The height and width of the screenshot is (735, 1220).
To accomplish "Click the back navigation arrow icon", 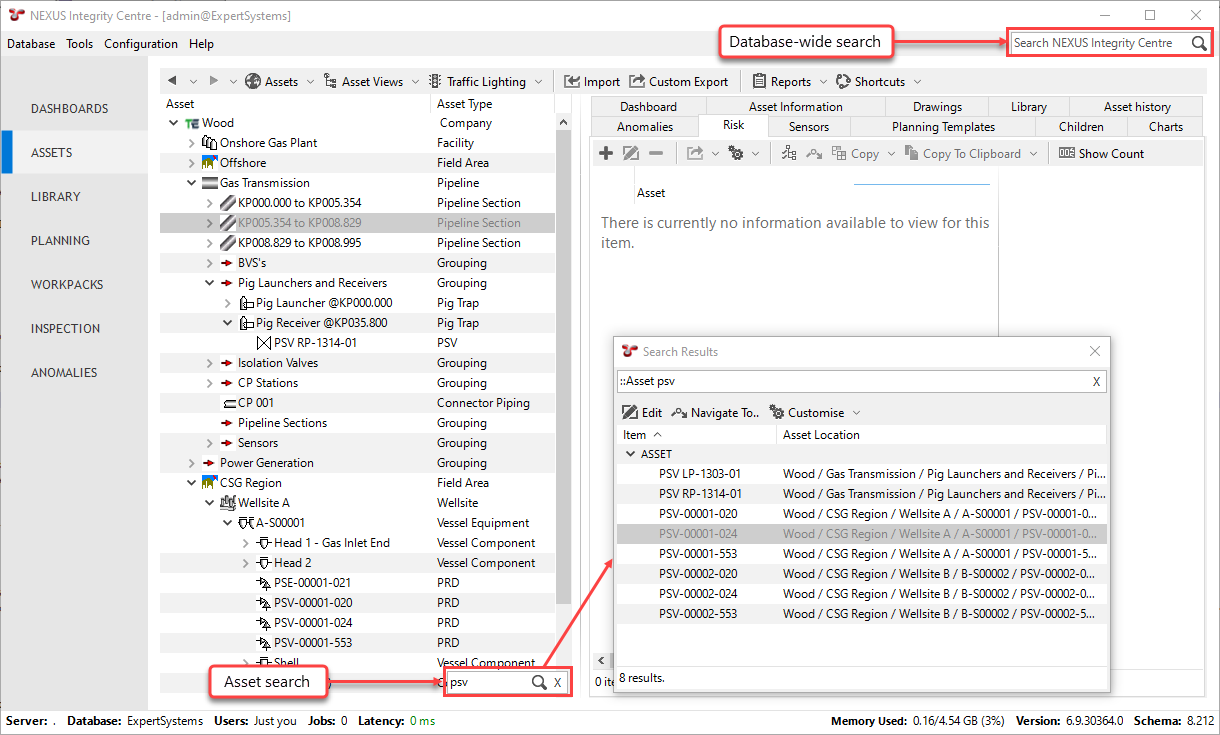I will pos(172,81).
